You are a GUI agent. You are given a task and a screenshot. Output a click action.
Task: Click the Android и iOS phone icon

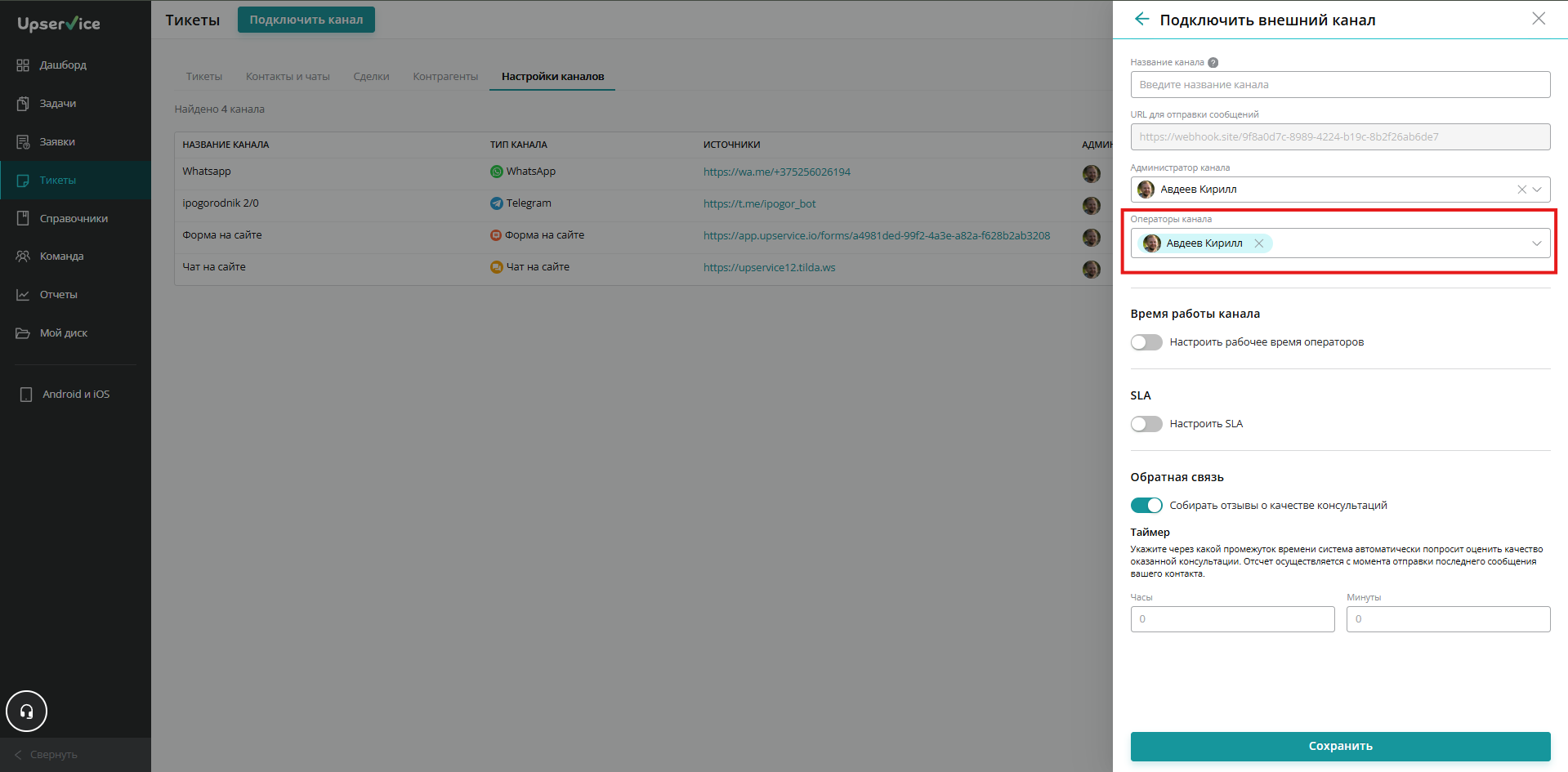click(26, 395)
